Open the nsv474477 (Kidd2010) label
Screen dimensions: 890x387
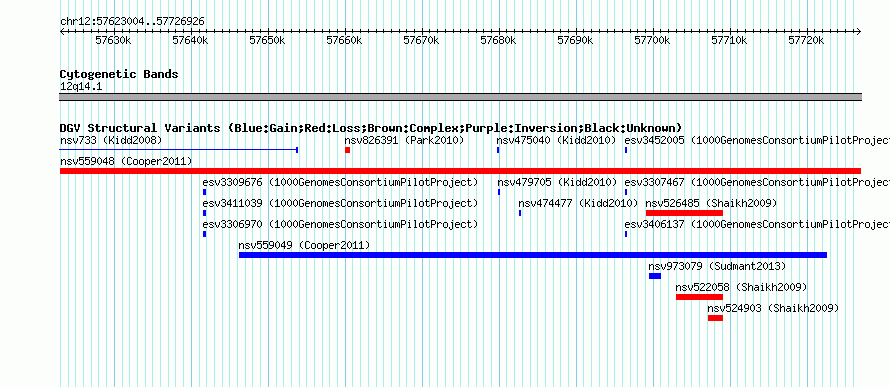point(578,204)
